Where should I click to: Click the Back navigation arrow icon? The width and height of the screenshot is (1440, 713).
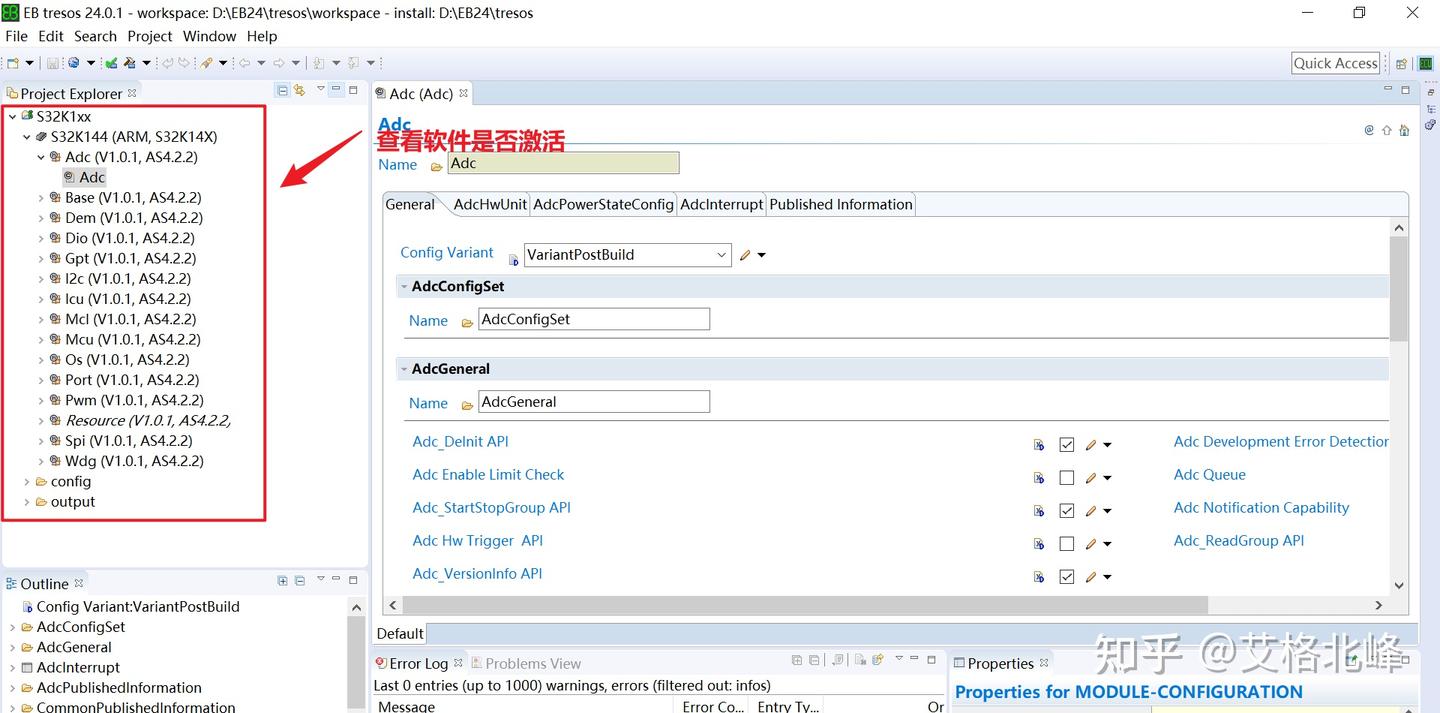(x=244, y=63)
